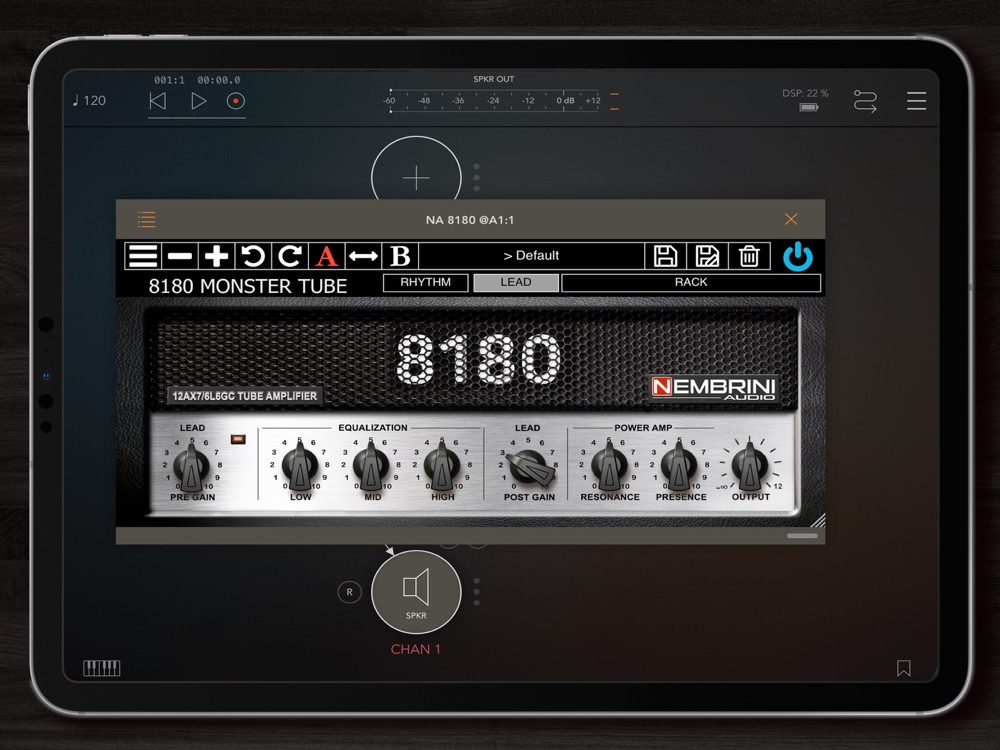
Task: Toggle the blue power bypass button
Action: [x=798, y=257]
